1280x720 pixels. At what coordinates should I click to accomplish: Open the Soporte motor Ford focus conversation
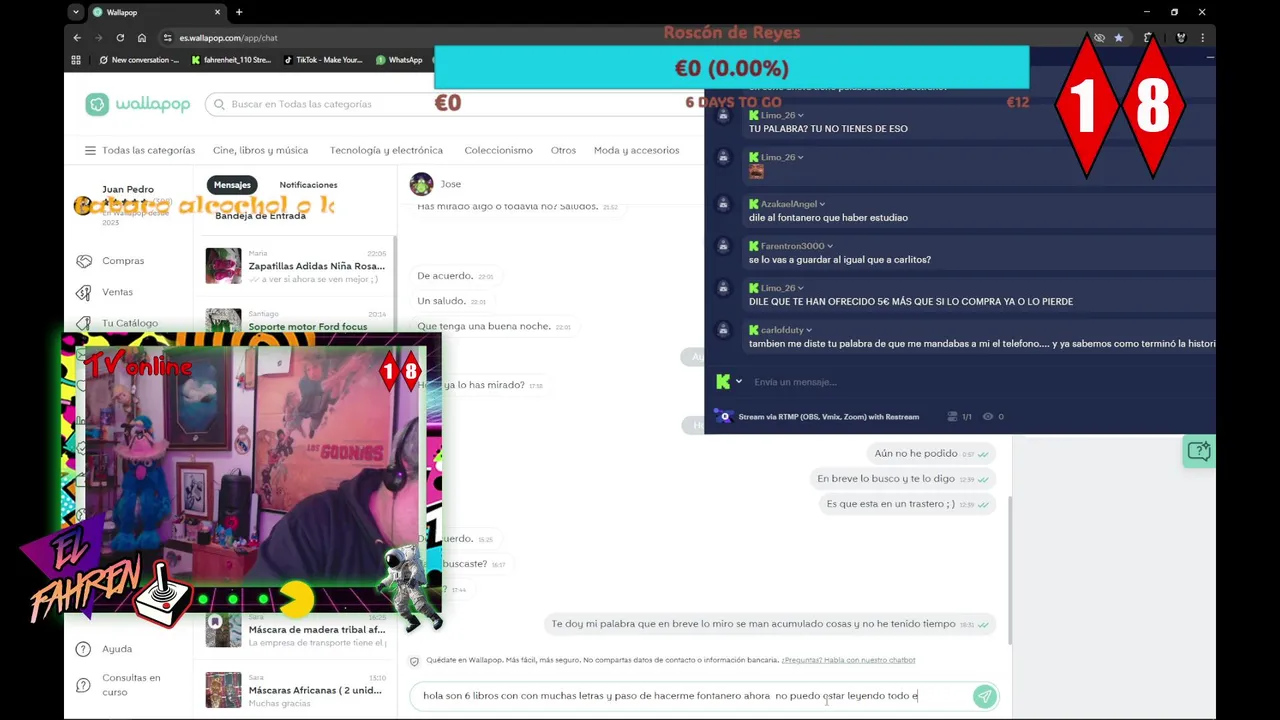[296, 320]
